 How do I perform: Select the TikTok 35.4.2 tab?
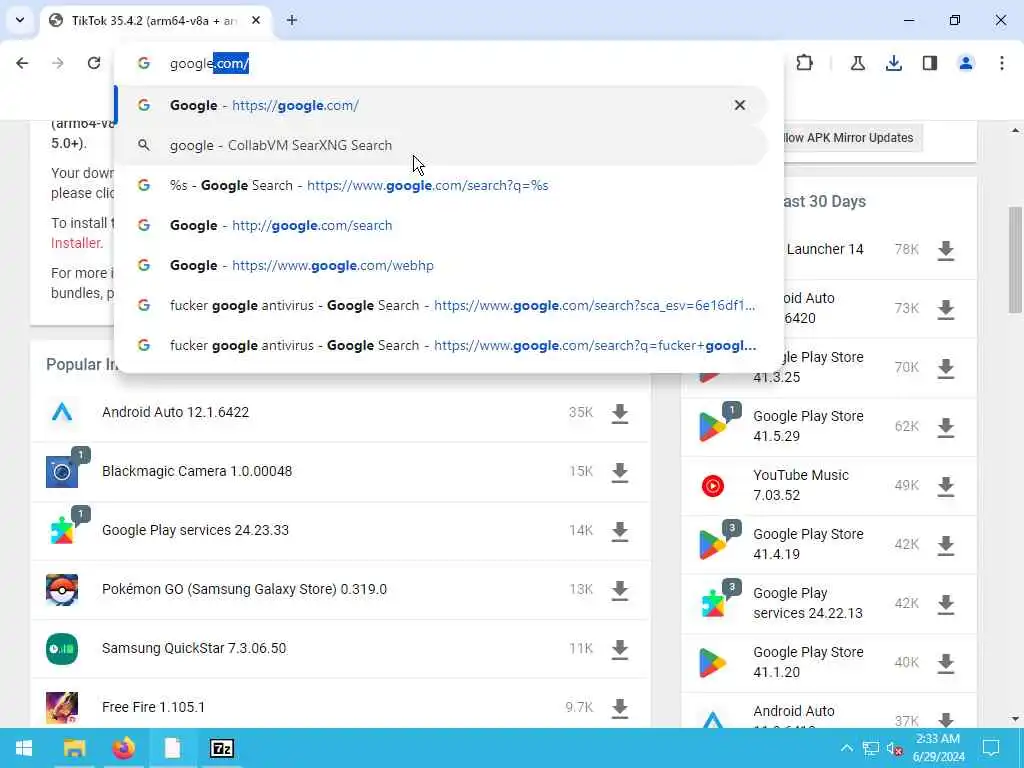[x=155, y=21]
